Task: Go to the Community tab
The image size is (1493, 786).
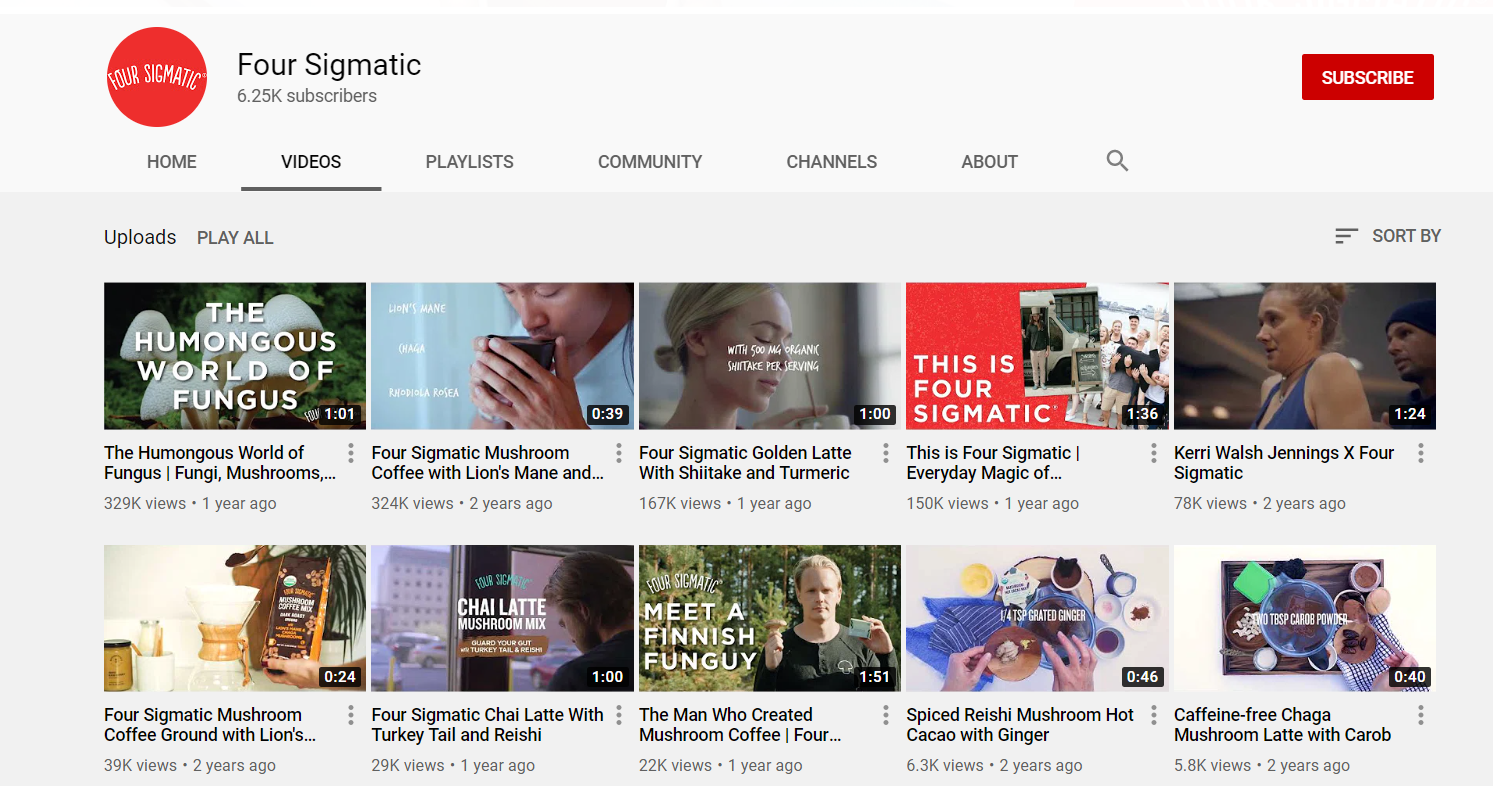Action: point(649,162)
